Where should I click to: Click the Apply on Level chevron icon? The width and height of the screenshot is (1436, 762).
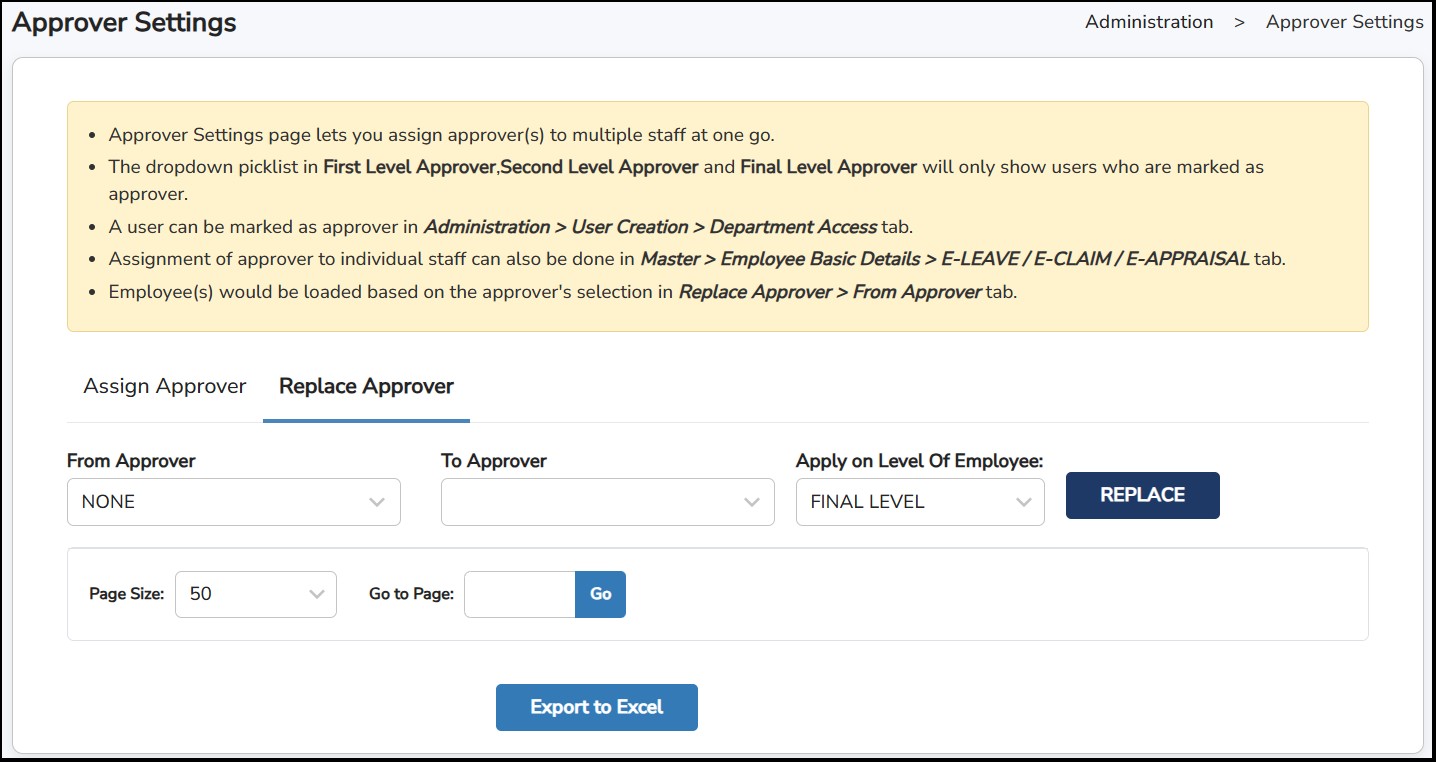tap(1023, 501)
